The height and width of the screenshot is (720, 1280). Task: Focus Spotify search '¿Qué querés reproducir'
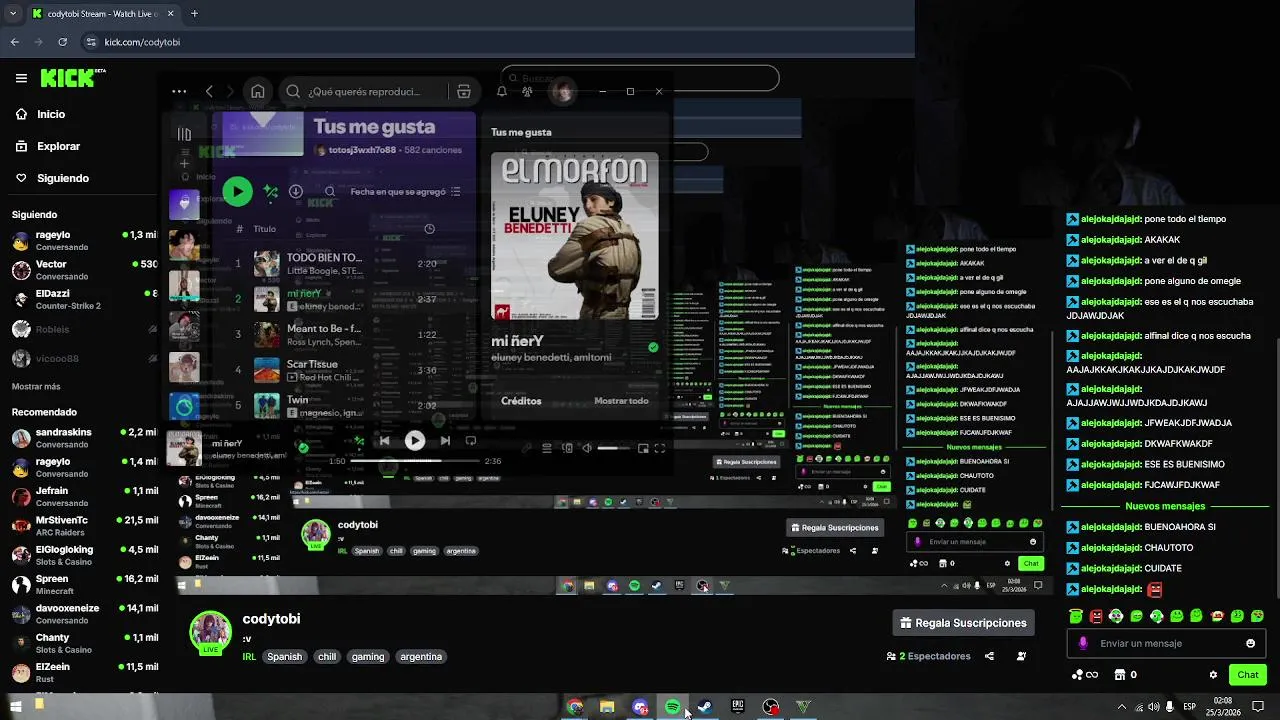coord(364,91)
